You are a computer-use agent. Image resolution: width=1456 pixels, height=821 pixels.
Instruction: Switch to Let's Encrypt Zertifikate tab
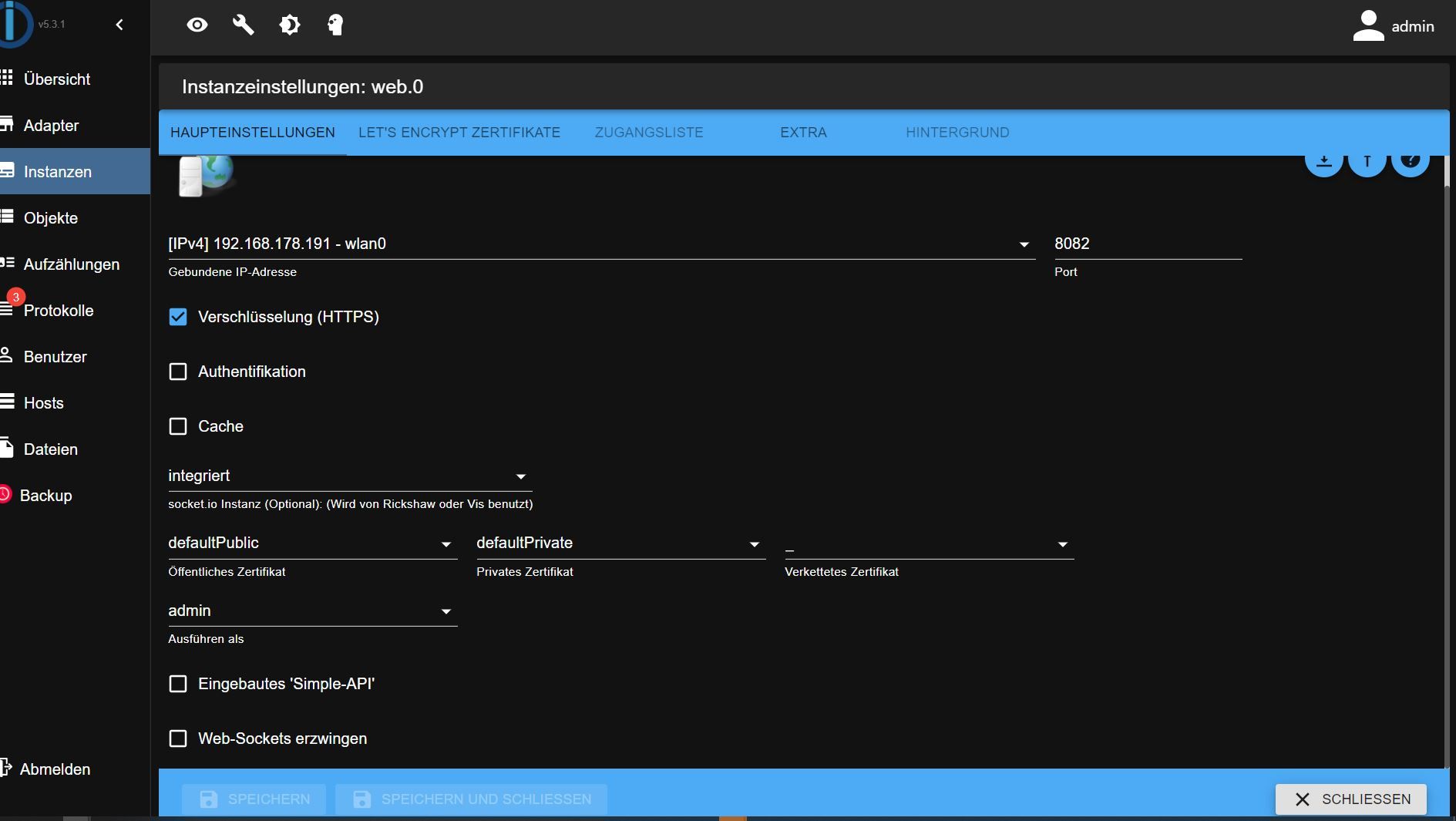[x=459, y=133]
